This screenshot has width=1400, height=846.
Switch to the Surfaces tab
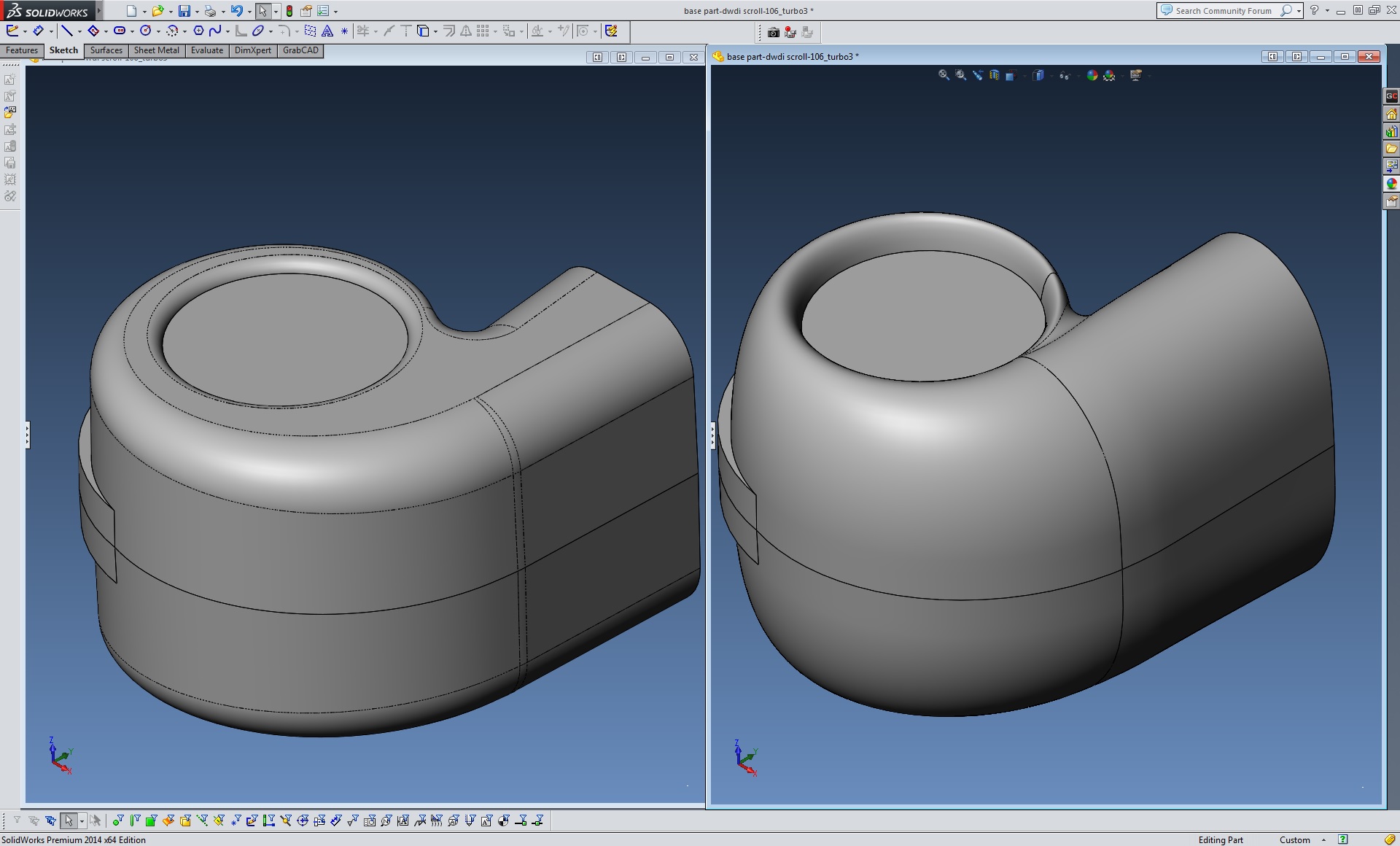(x=106, y=50)
